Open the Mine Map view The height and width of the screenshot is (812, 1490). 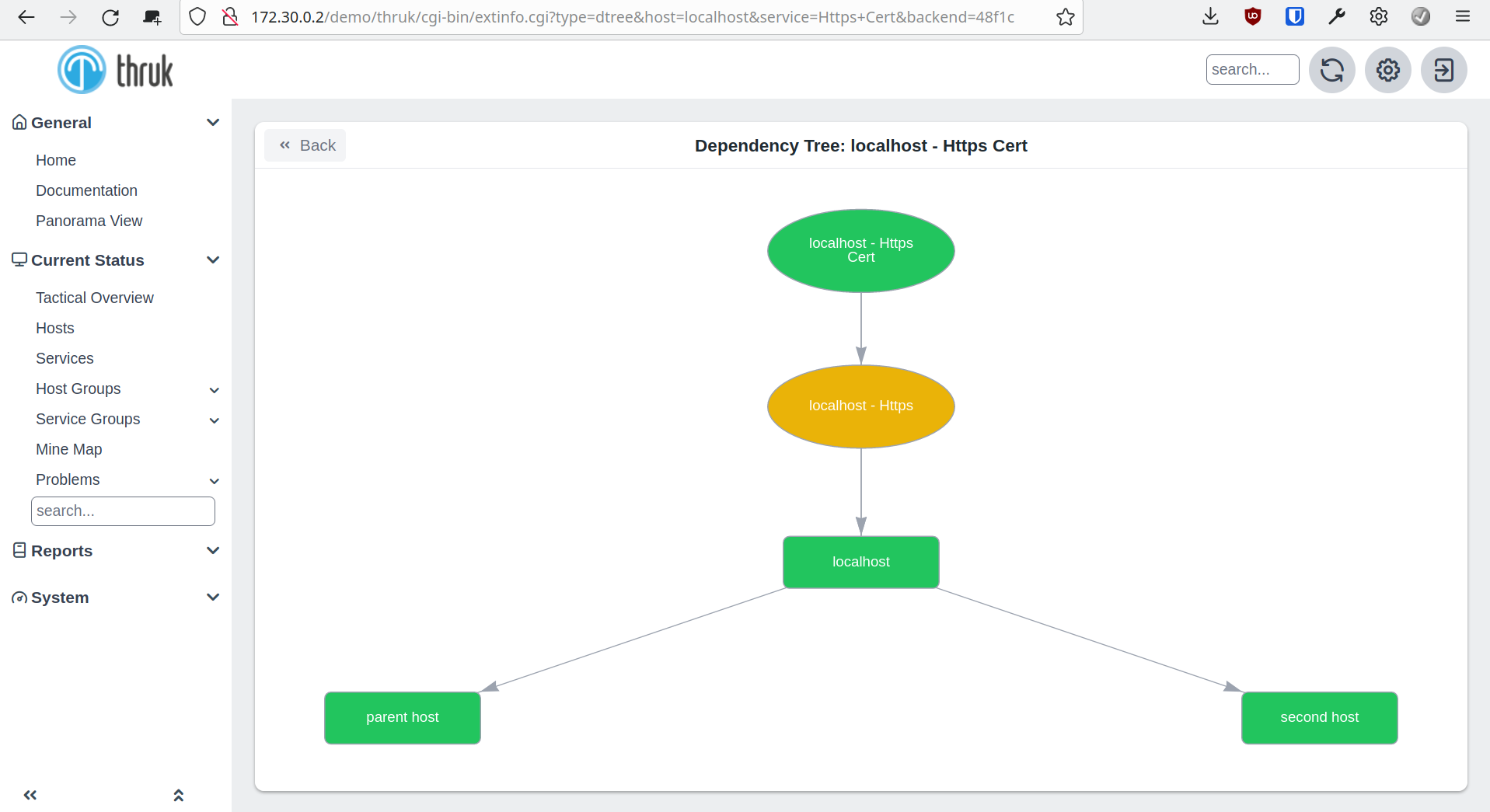click(69, 449)
